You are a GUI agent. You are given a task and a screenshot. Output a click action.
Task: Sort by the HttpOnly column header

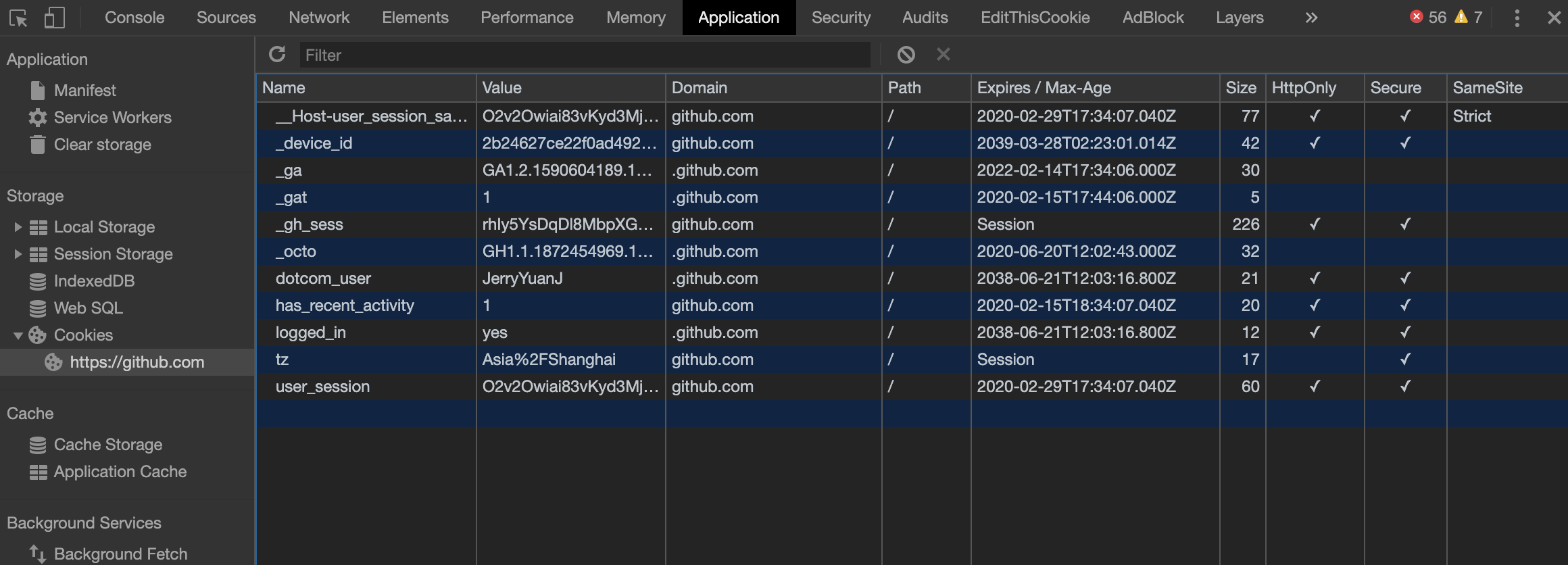[x=1315, y=88]
